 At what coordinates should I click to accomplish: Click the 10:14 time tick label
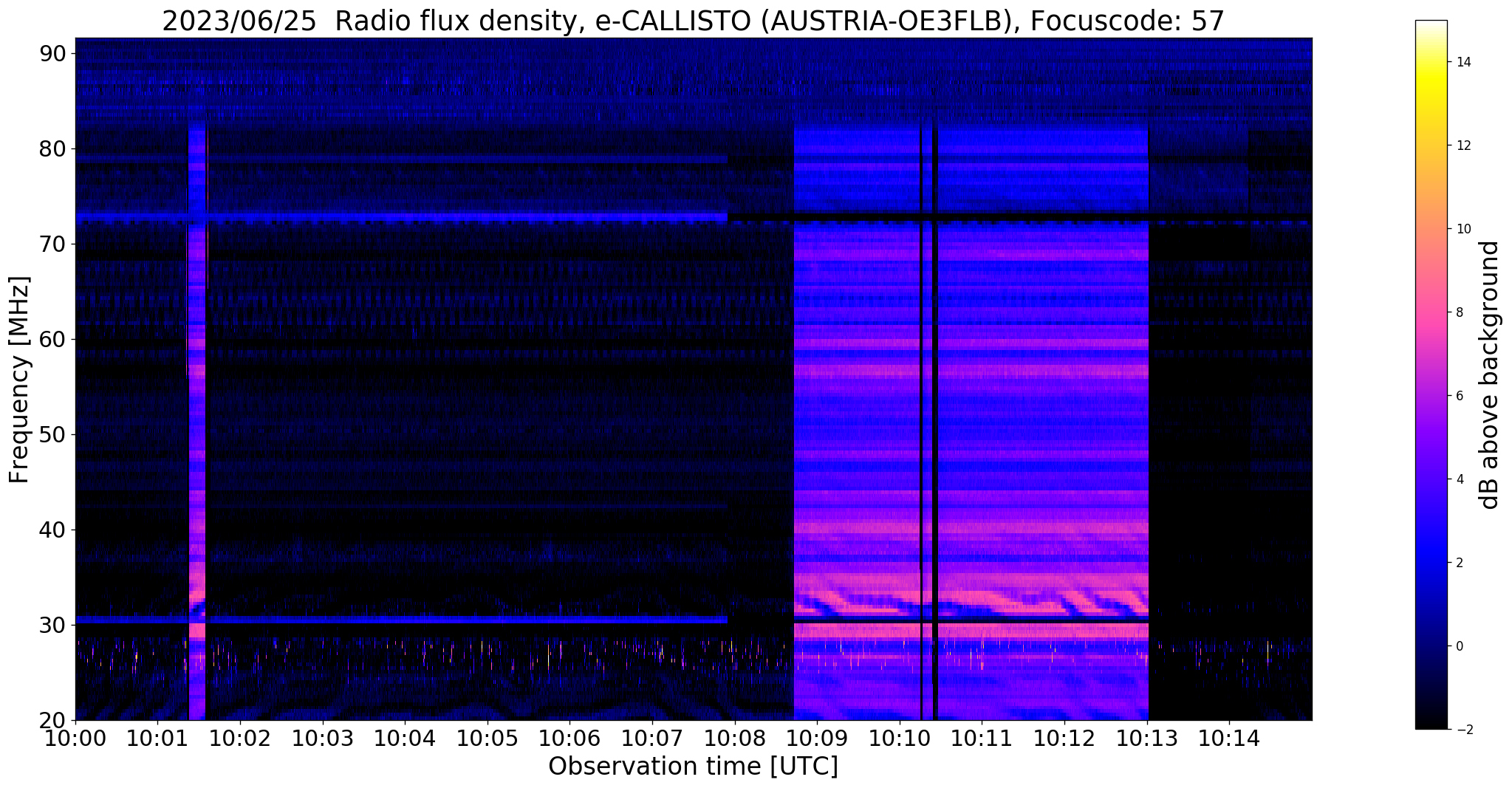coord(1229,739)
